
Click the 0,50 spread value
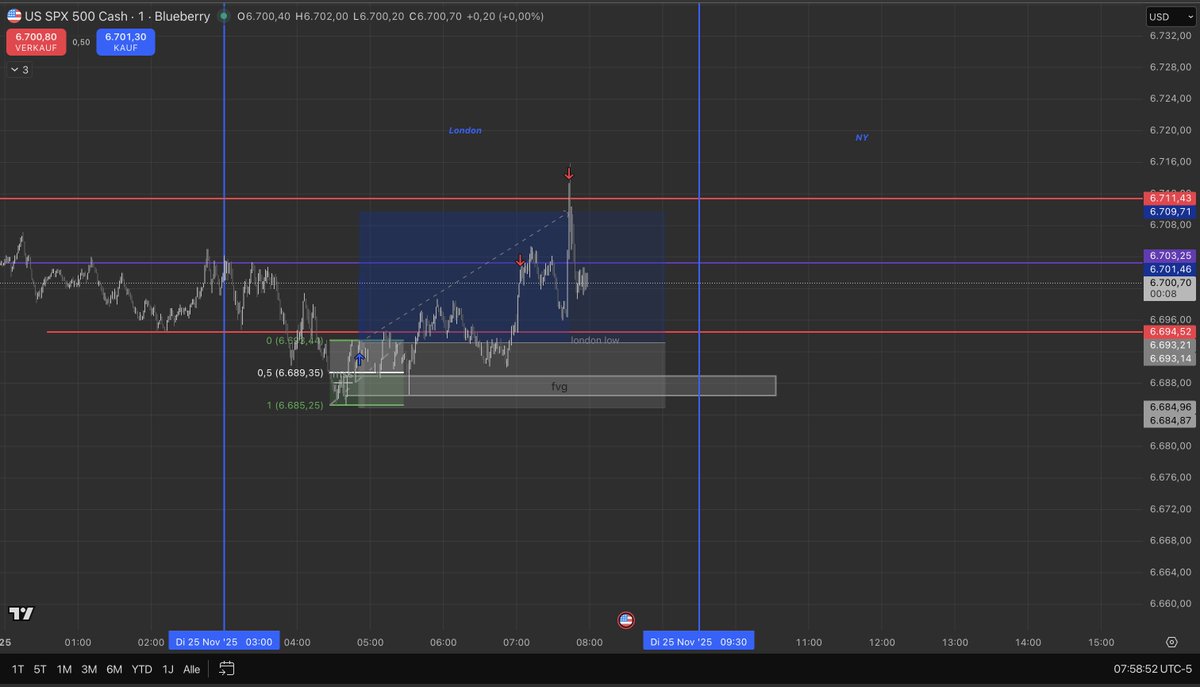coord(82,42)
